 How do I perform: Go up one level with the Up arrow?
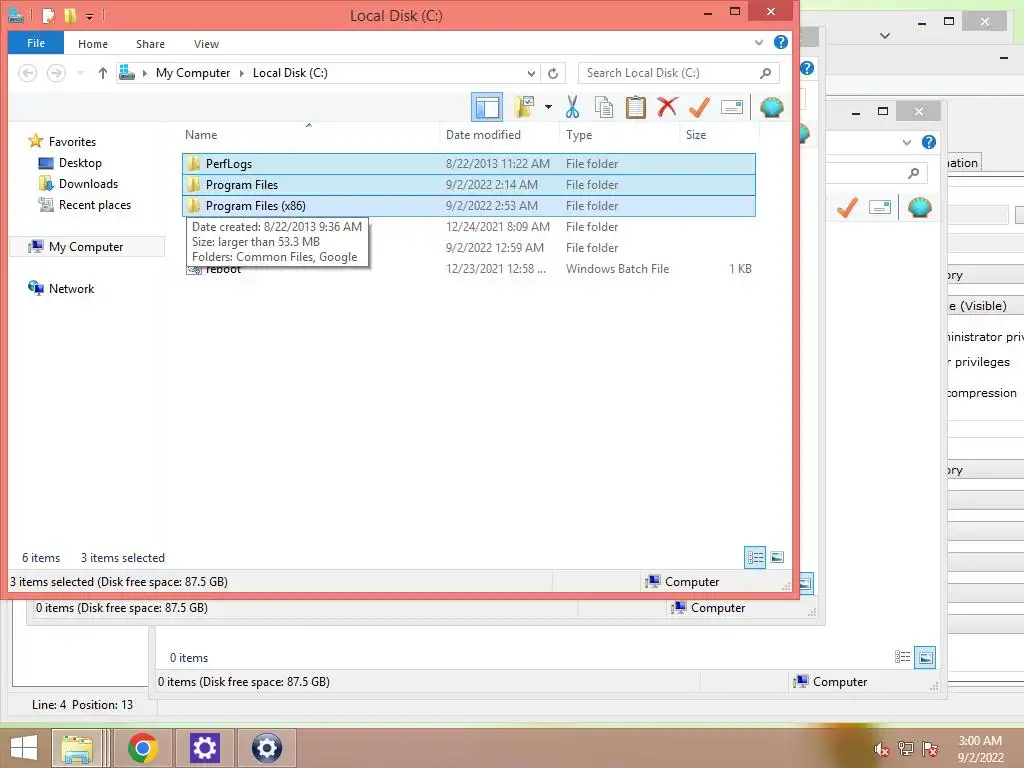click(x=103, y=73)
